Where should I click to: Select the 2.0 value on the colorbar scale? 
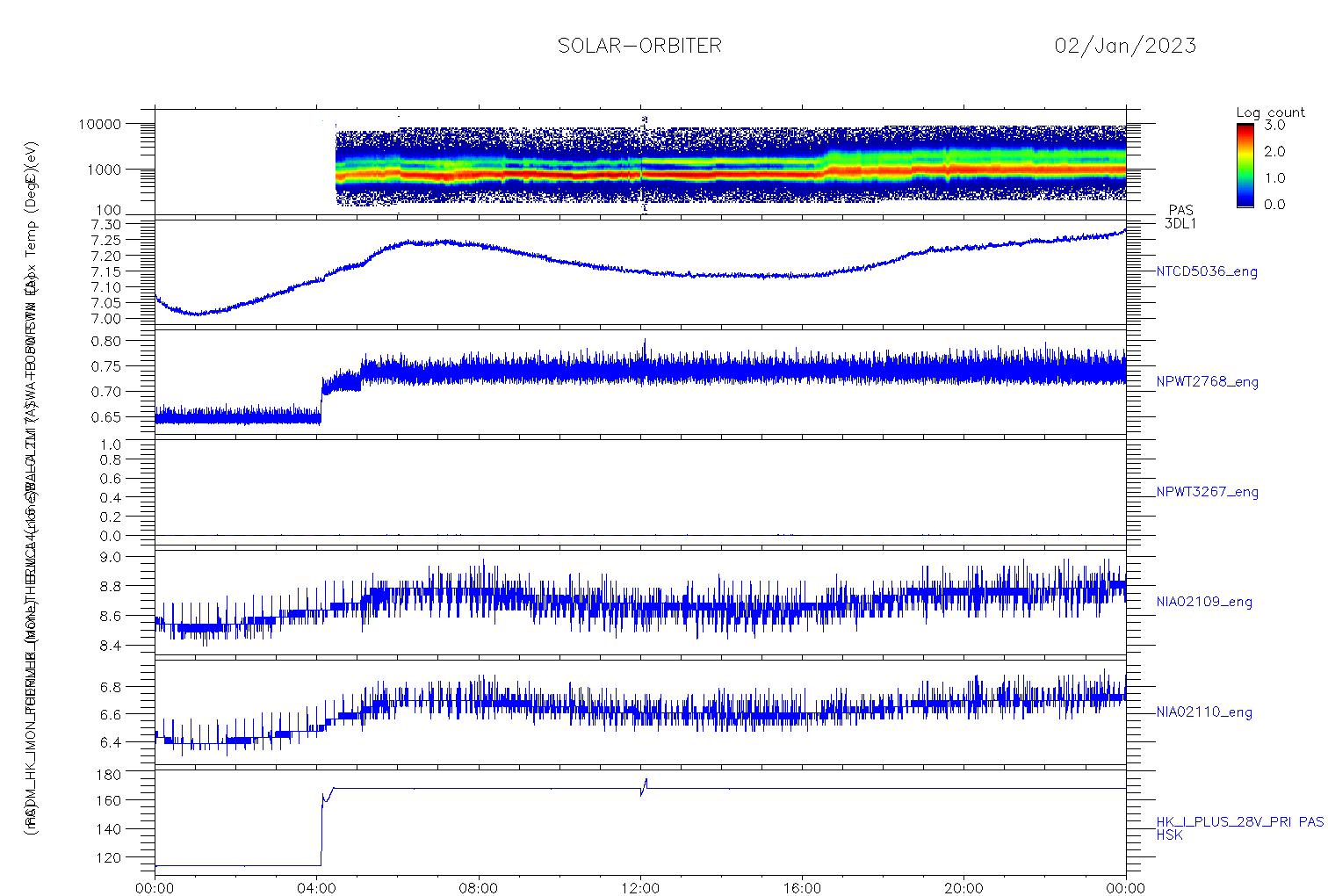[x=1274, y=152]
